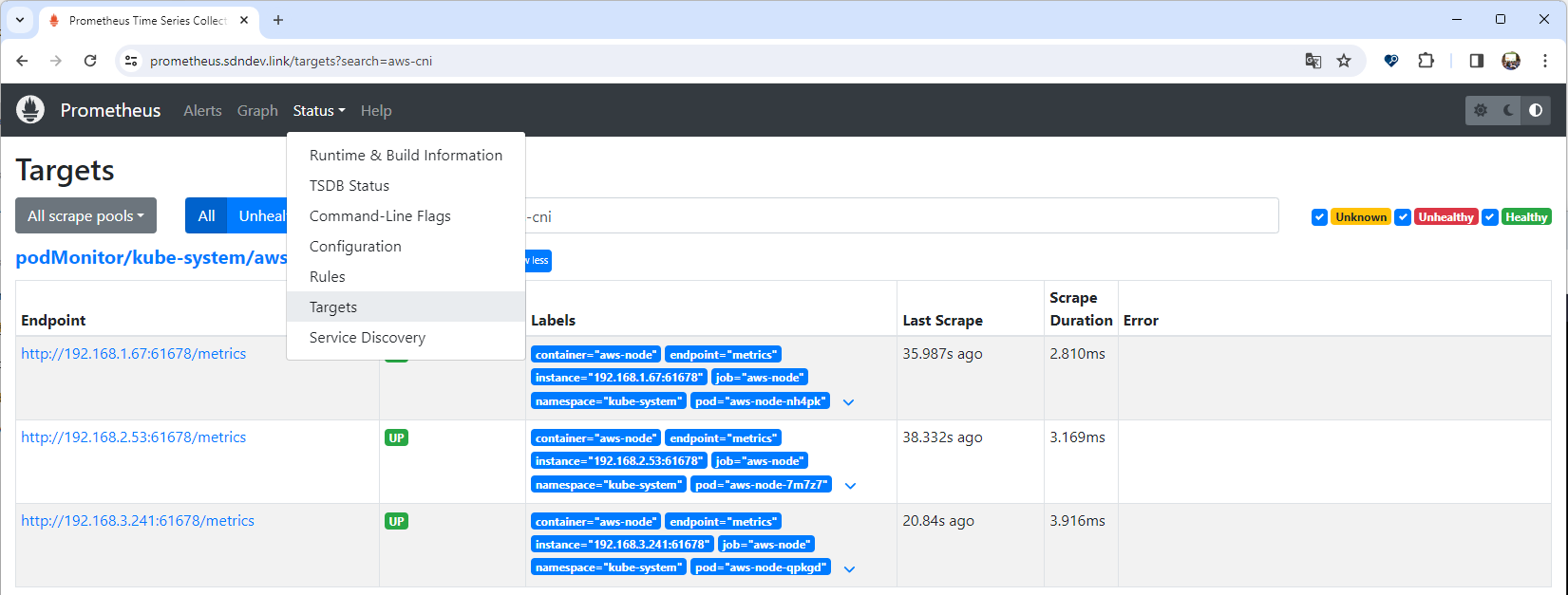The height and width of the screenshot is (595, 1568).
Task: Click the Unhealthy red badge
Action: (1445, 217)
